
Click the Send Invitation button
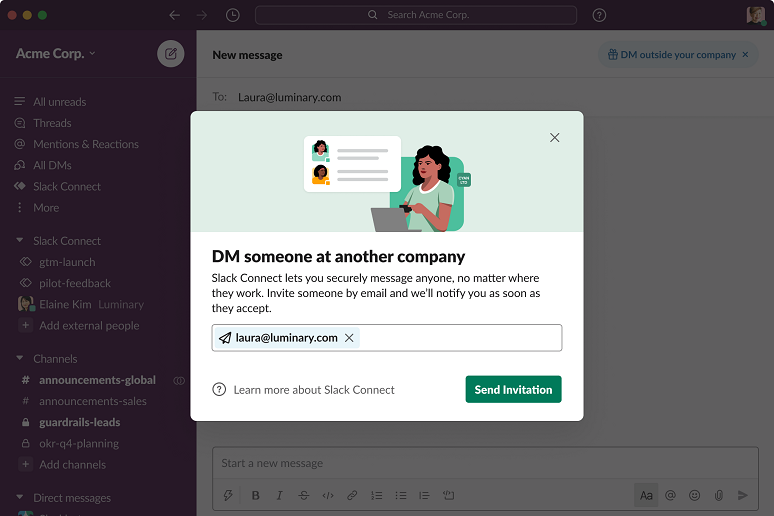513,389
